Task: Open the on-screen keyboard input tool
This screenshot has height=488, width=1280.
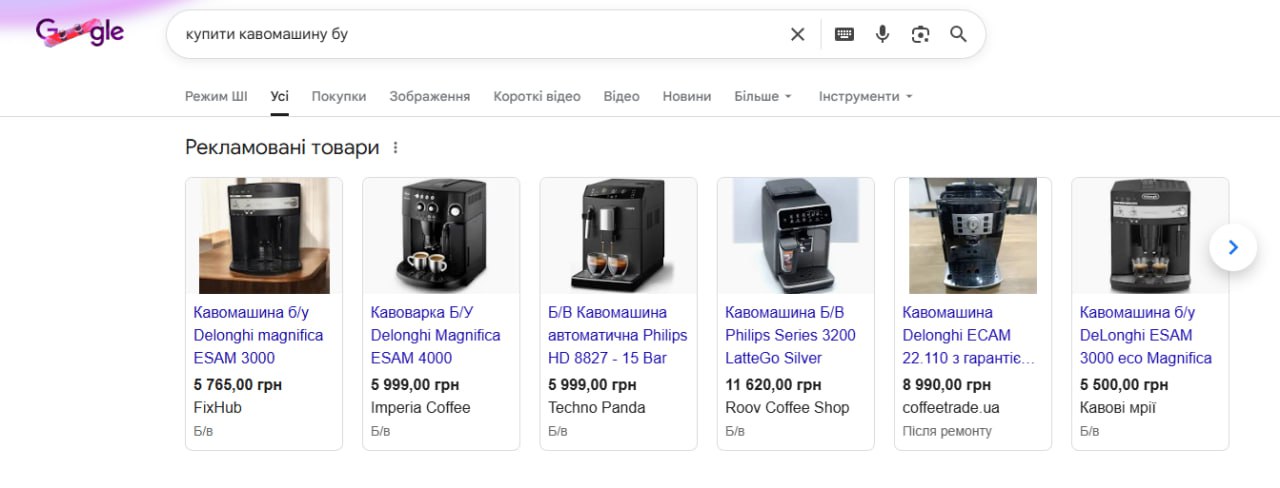Action: point(844,34)
